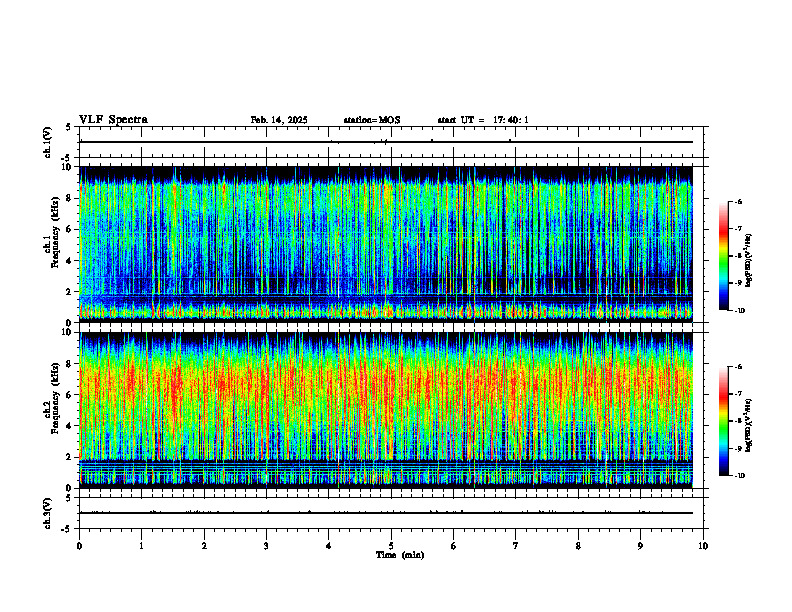The width and height of the screenshot is (792, 612).
Task: Click the 'station=MOS' label
Action: pyautogui.click(x=372, y=120)
